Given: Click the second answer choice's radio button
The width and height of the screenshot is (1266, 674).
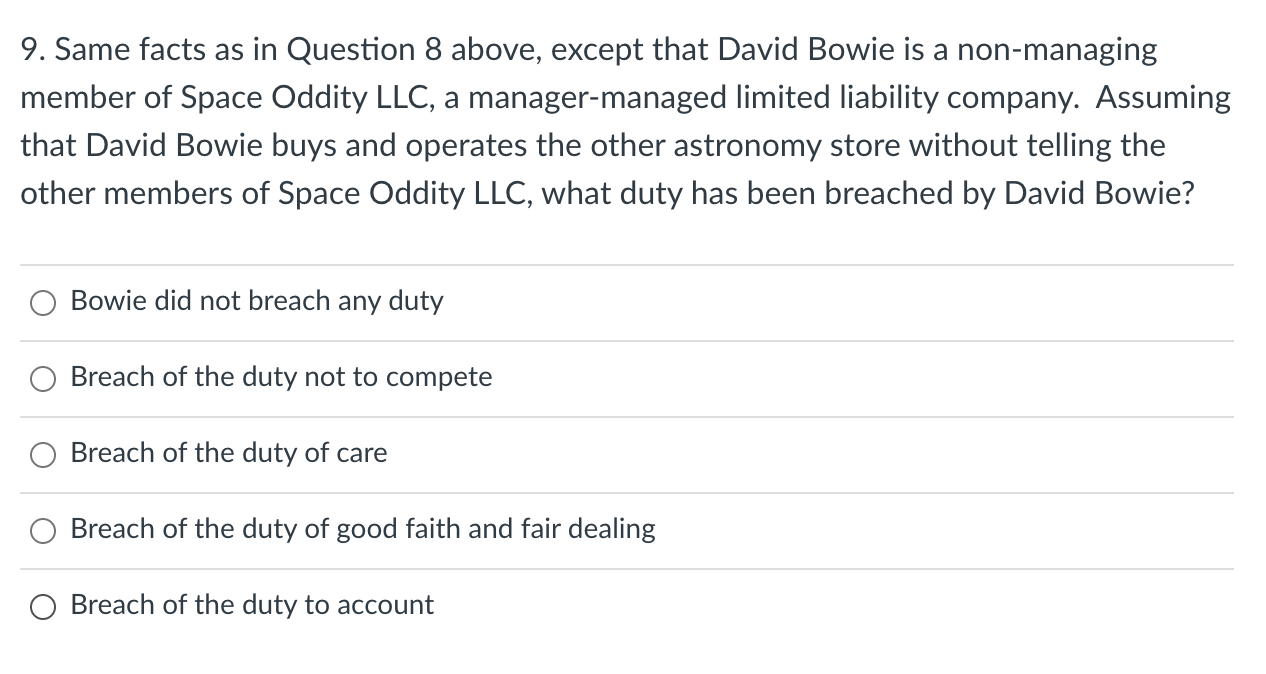Looking at the screenshot, I should tap(42, 378).
